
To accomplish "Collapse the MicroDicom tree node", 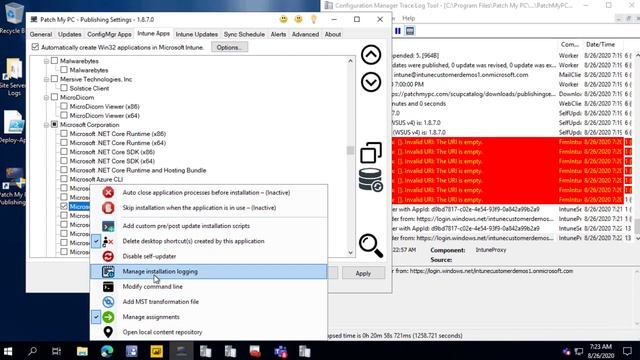I will coord(46,98).
